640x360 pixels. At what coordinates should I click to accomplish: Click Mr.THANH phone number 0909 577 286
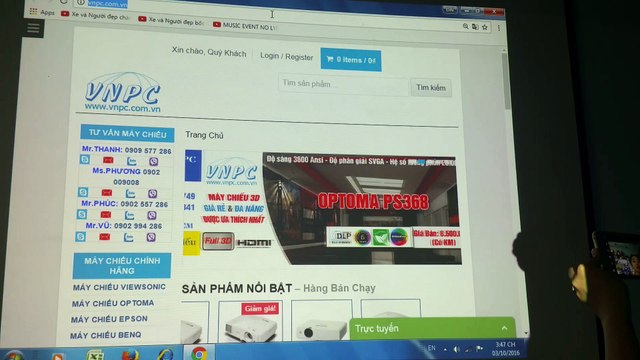coord(148,151)
